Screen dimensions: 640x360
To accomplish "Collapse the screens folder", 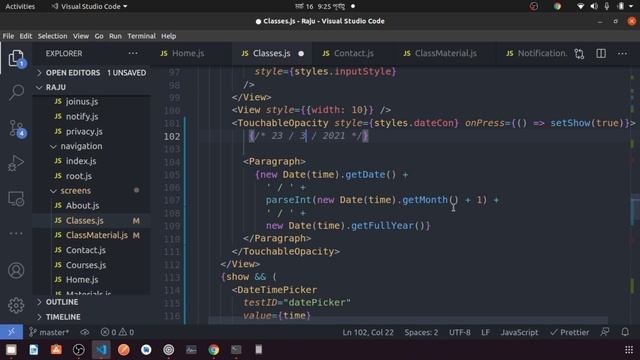I will [x=76, y=191].
